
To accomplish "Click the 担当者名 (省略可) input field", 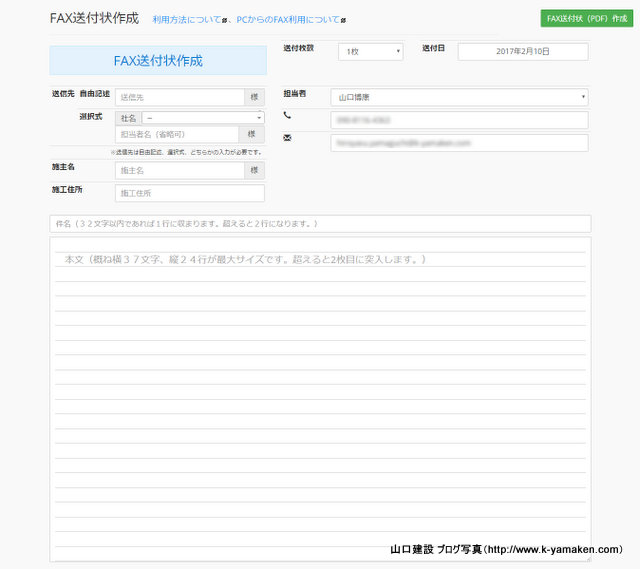I will (x=178, y=134).
